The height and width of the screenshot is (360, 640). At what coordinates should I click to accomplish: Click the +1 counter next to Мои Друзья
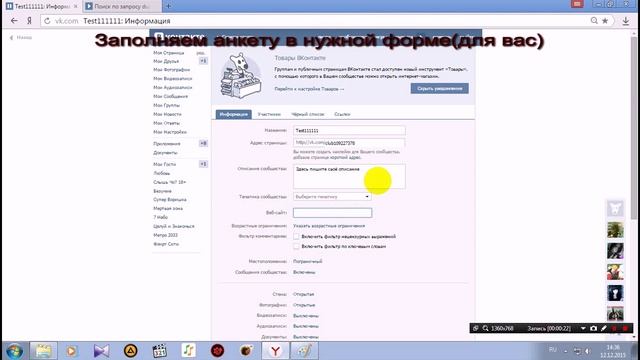click(x=203, y=61)
